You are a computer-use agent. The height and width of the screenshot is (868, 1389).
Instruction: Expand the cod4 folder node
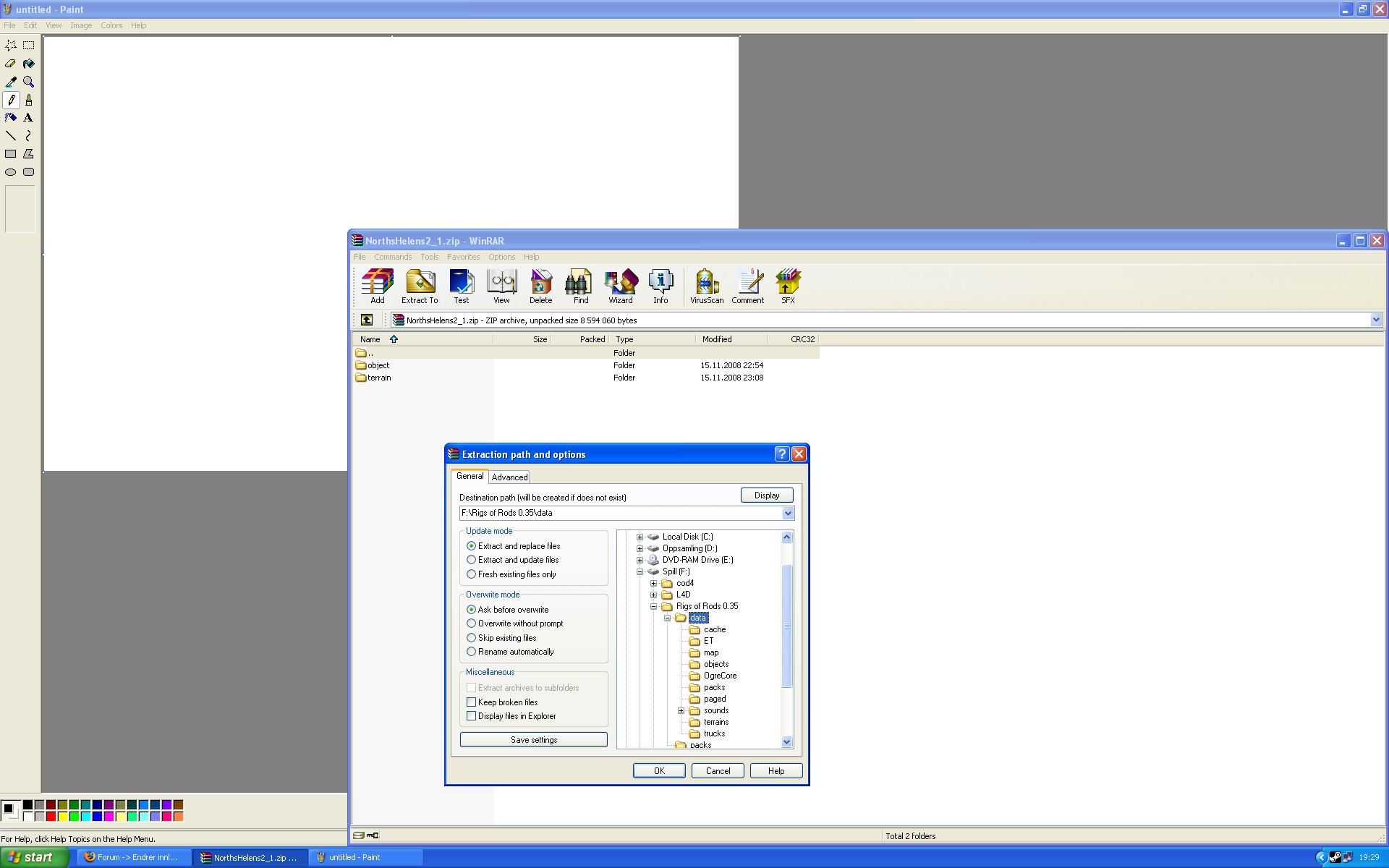pos(653,583)
